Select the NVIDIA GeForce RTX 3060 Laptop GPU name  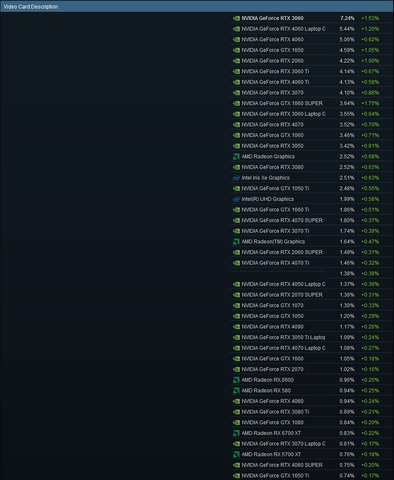click(283, 114)
